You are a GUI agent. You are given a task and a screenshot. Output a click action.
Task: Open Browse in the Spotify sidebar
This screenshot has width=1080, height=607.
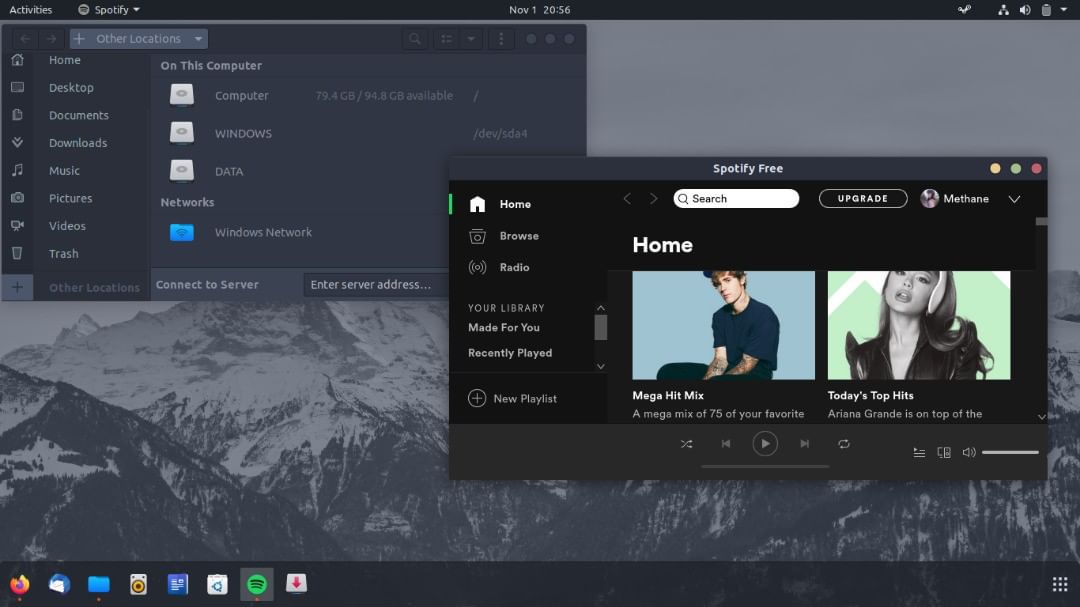coord(518,236)
